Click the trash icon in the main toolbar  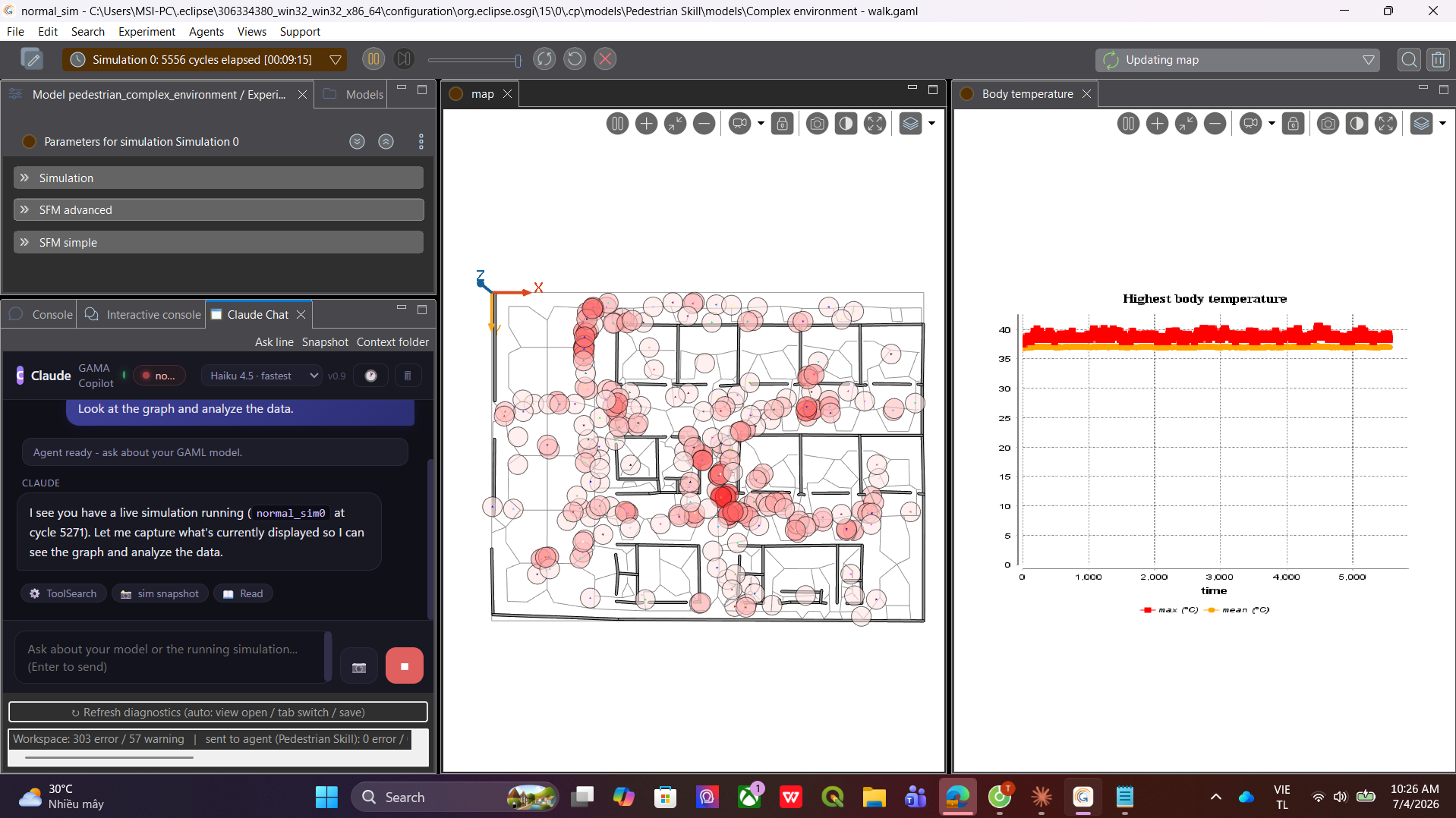tap(1438, 60)
